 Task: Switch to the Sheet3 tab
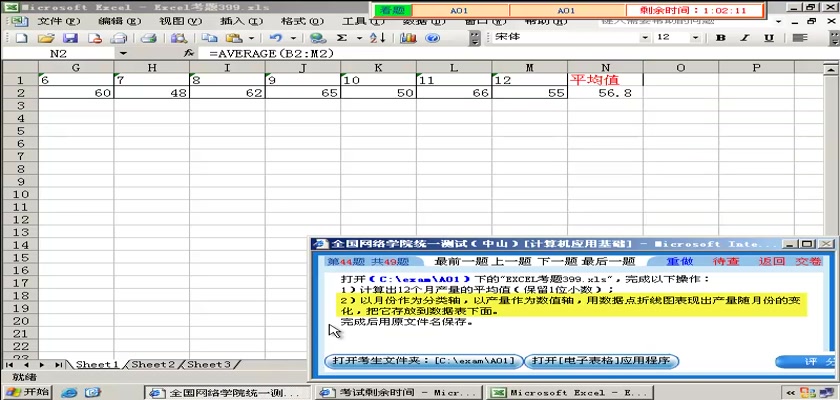point(209,364)
